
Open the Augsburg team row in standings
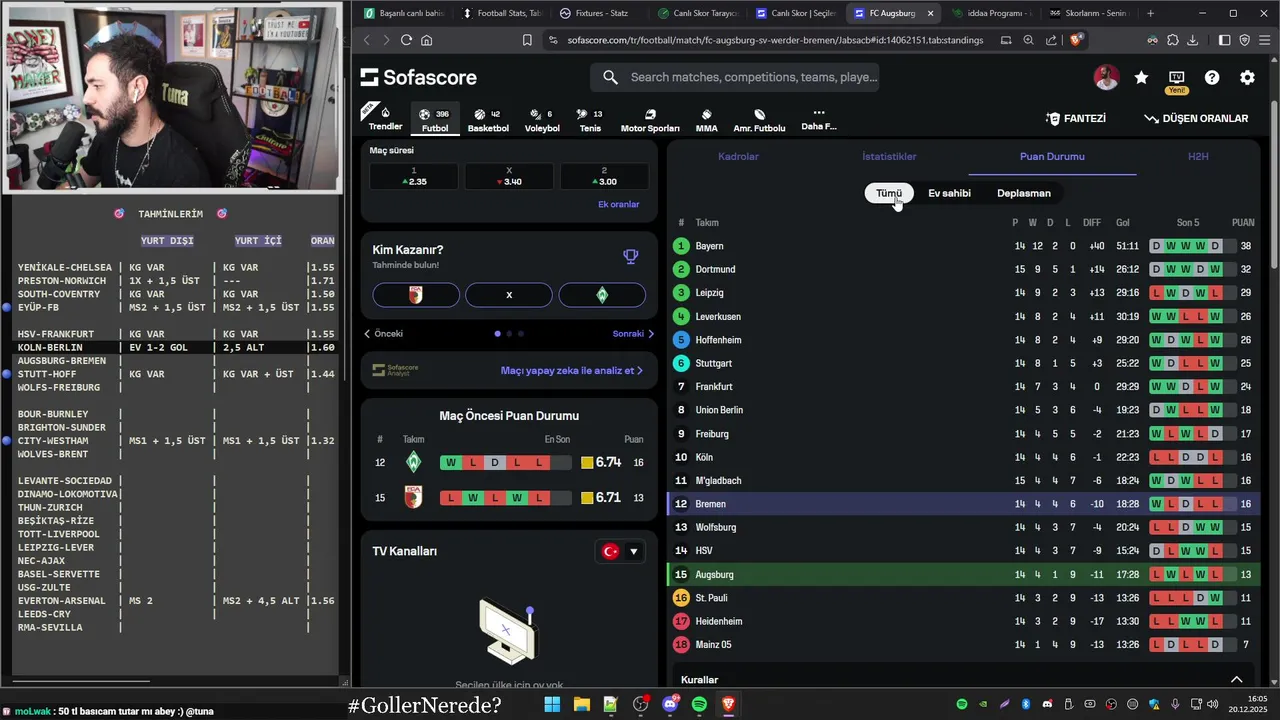point(963,574)
